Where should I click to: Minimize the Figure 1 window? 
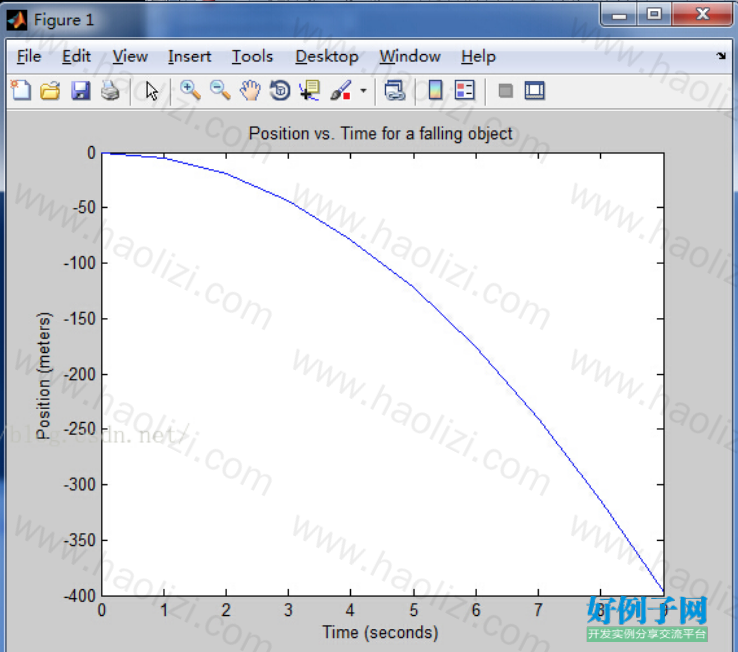[619, 15]
